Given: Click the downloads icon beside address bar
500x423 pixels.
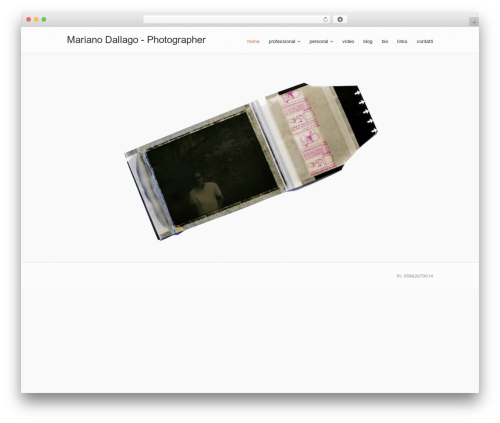Looking at the screenshot, I should click(x=340, y=20).
